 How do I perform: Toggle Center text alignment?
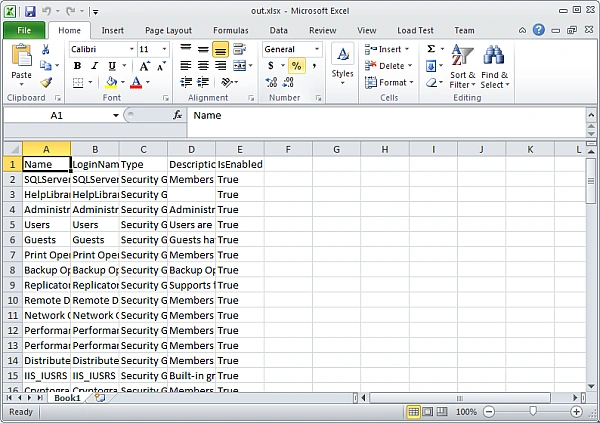click(x=203, y=66)
